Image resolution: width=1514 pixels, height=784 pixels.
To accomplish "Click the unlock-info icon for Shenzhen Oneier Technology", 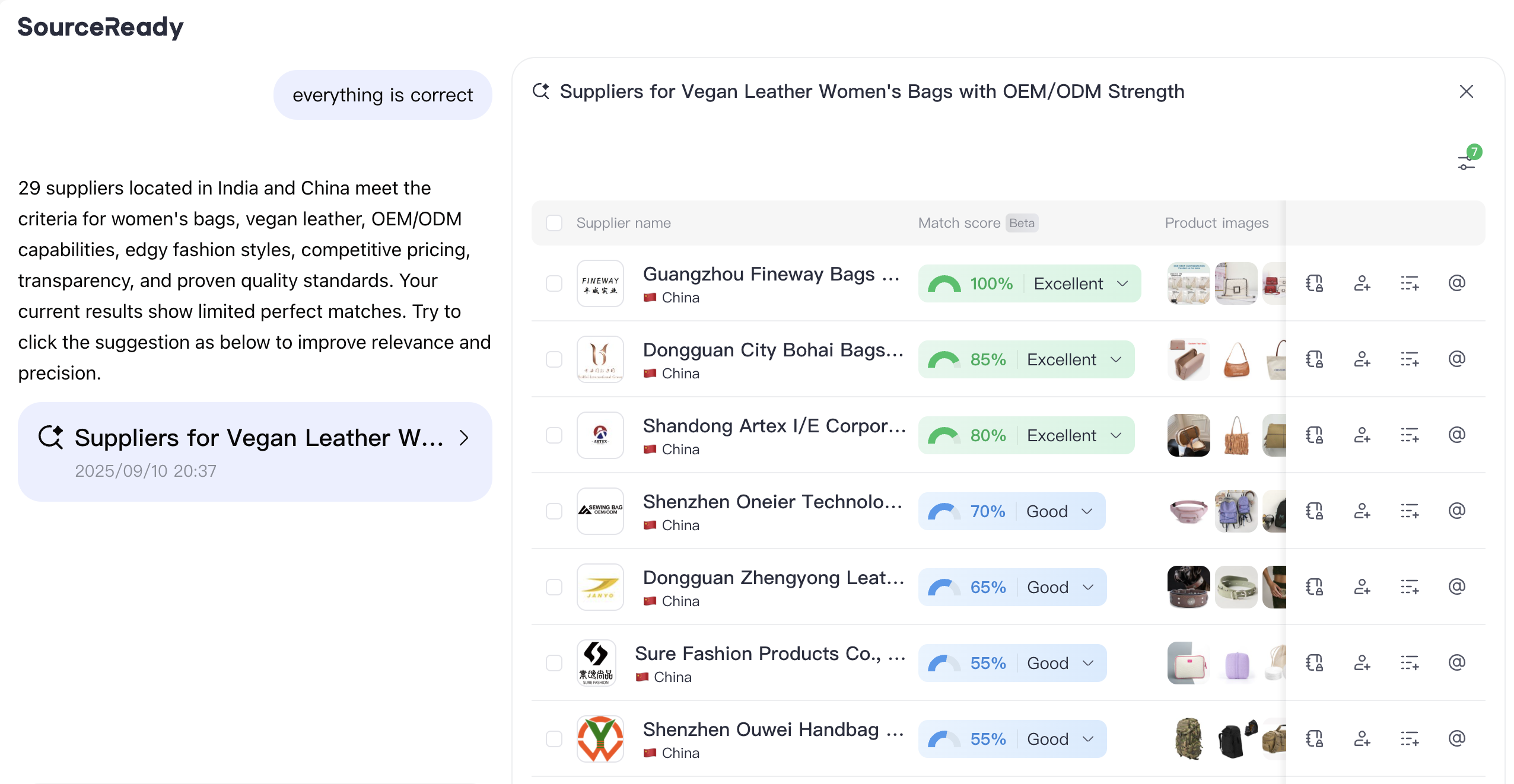I will click(x=1314, y=511).
